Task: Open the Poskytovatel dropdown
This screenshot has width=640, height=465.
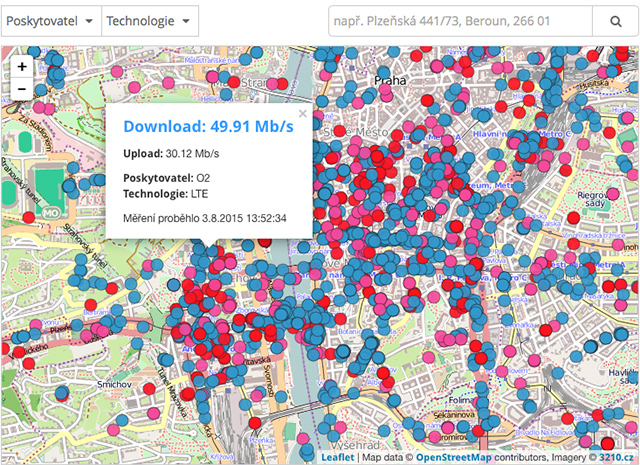Action: (x=51, y=21)
